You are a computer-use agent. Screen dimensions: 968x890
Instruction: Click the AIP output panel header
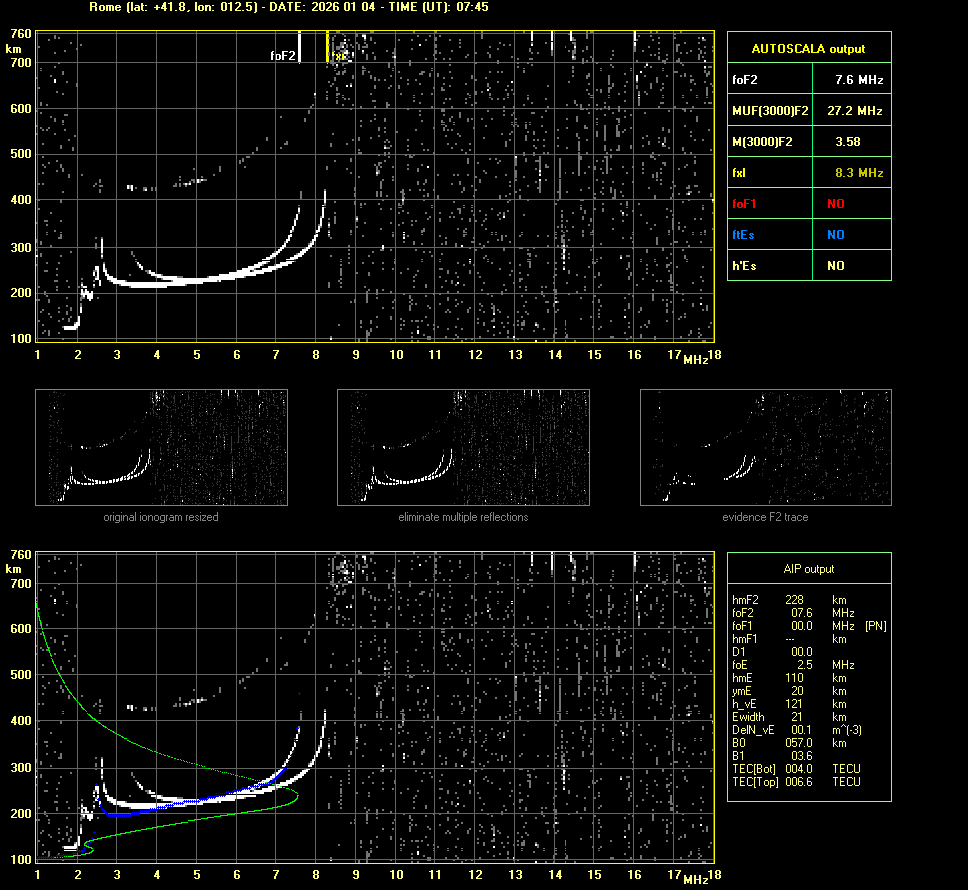pyautogui.click(x=808, y=569)
